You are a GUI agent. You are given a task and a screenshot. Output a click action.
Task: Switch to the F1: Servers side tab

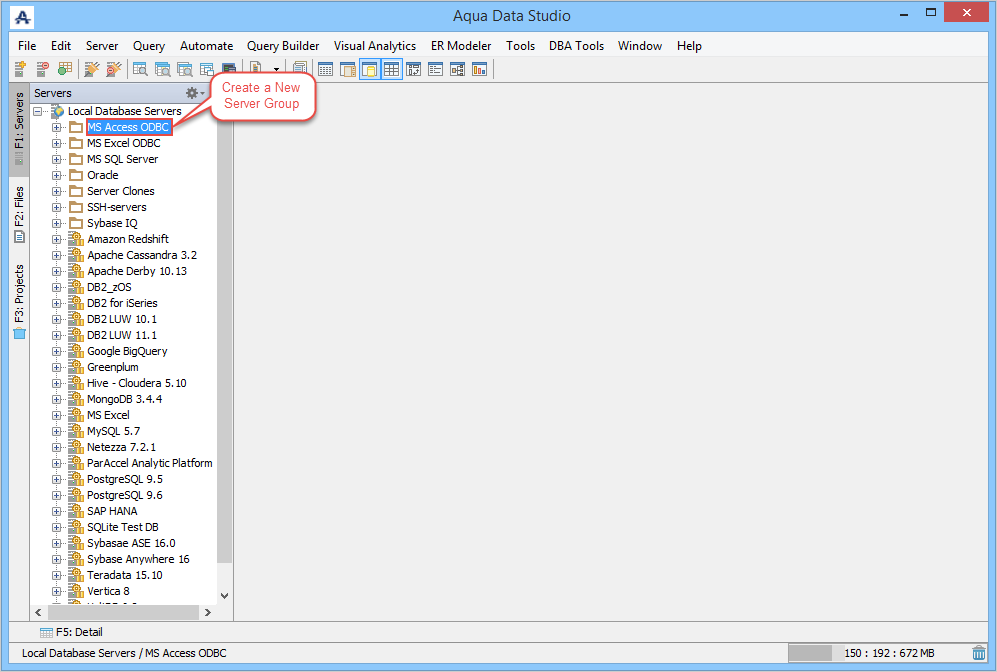click(19, 129)
